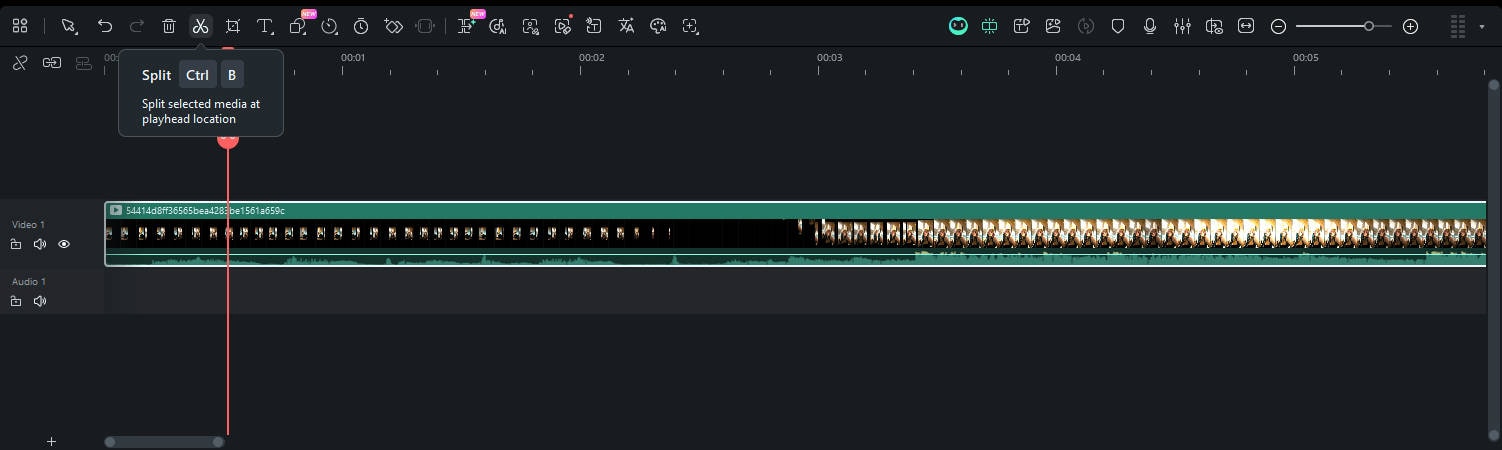Screen dimensions: 1502x450
Task: Click the Redo arrow icon
Action: click(137, 27)
